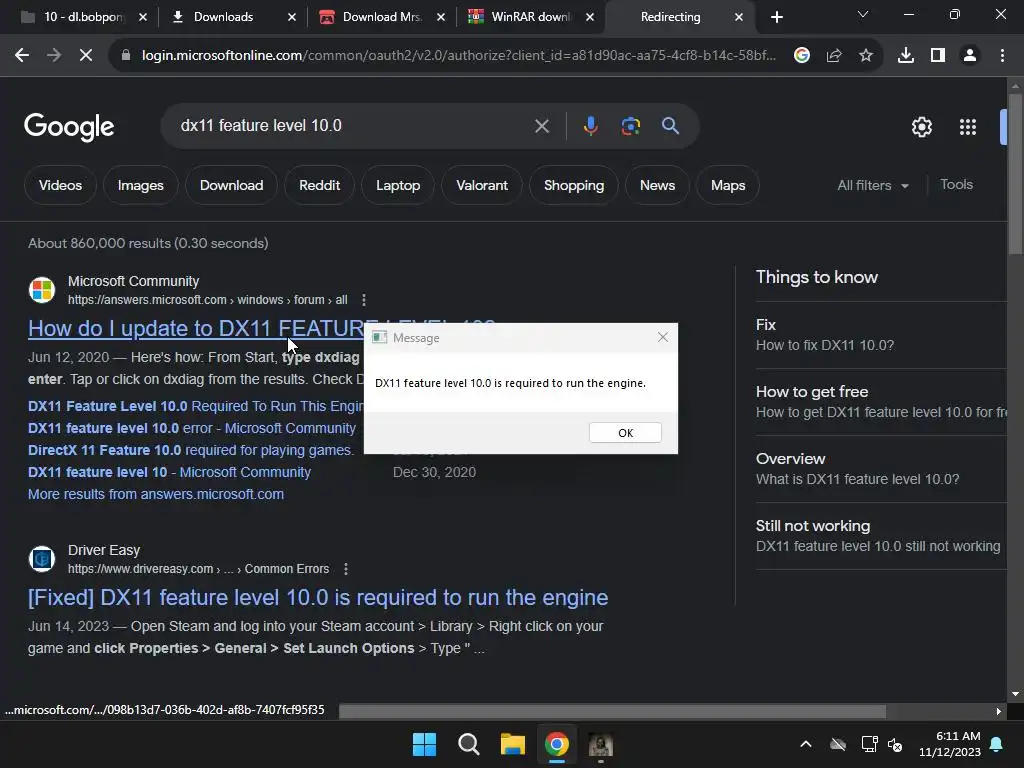The width and height of the screenshot is (1024, 768).
Task: Open 'DX11 feature level 10.0 error' sitelink
Action: click(192, 428)
